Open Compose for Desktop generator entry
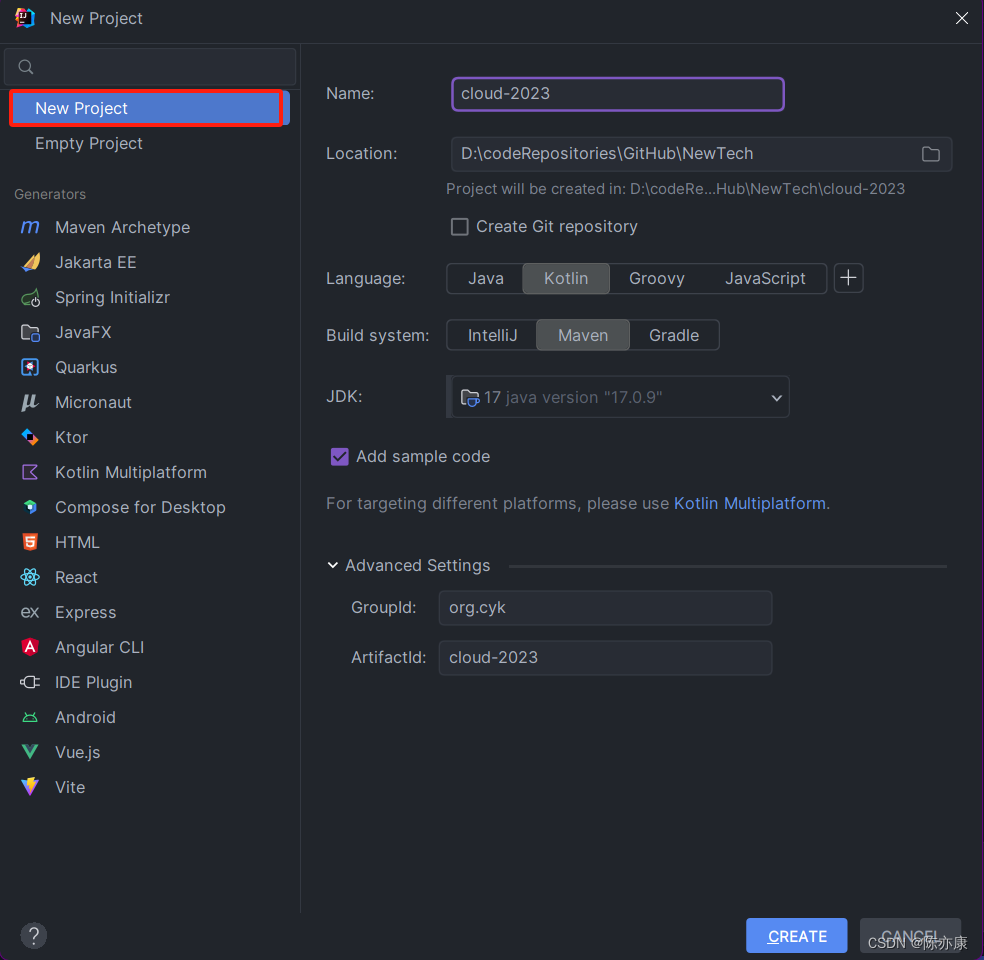 (140, 507)
